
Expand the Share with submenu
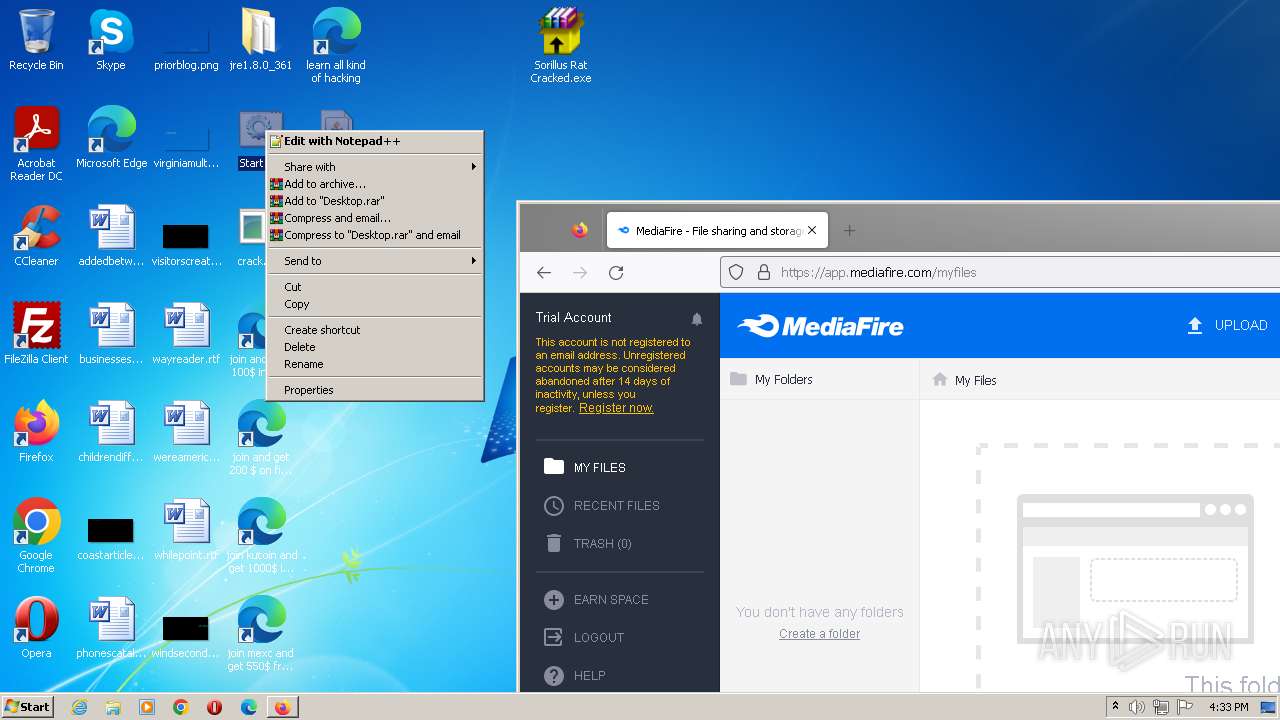tap(375, 167)
